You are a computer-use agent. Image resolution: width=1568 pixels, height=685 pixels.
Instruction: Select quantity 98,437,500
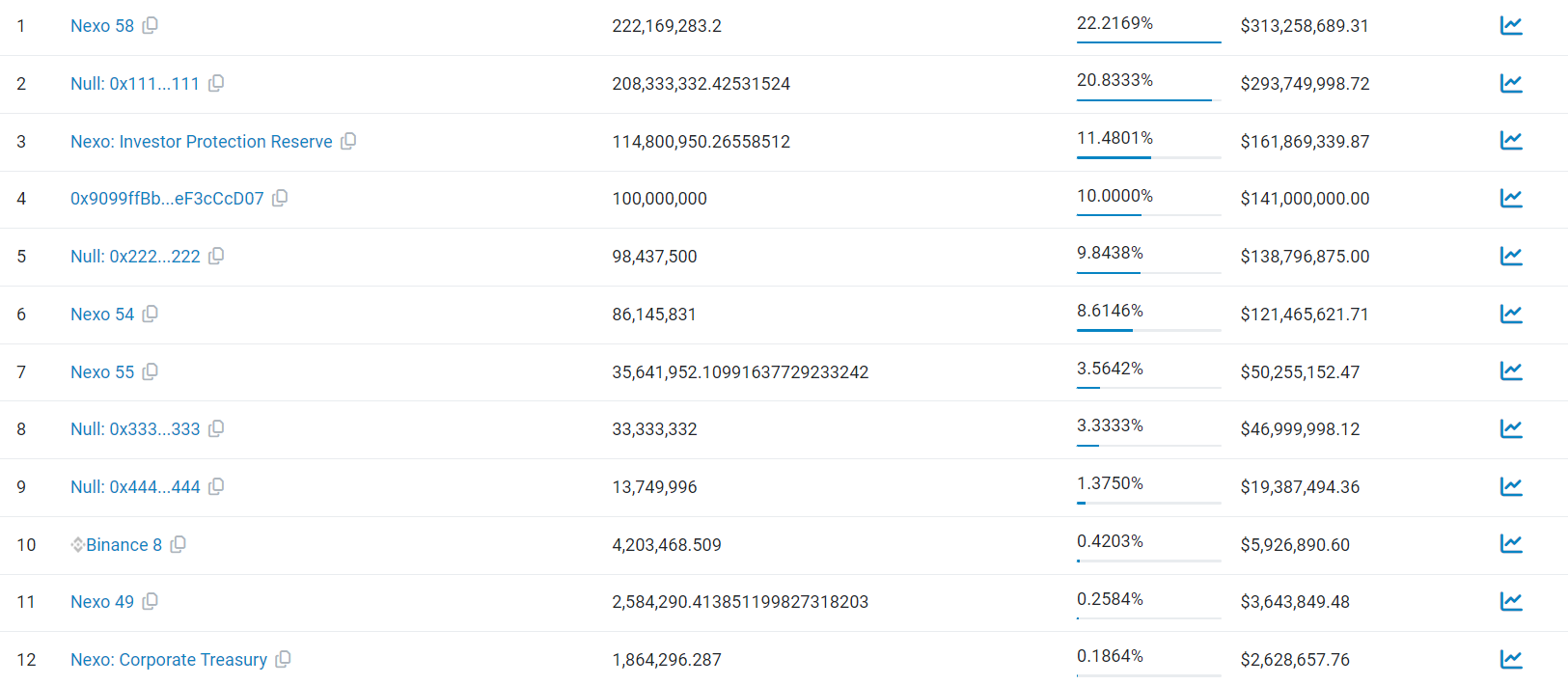click(x=654, y=257)
